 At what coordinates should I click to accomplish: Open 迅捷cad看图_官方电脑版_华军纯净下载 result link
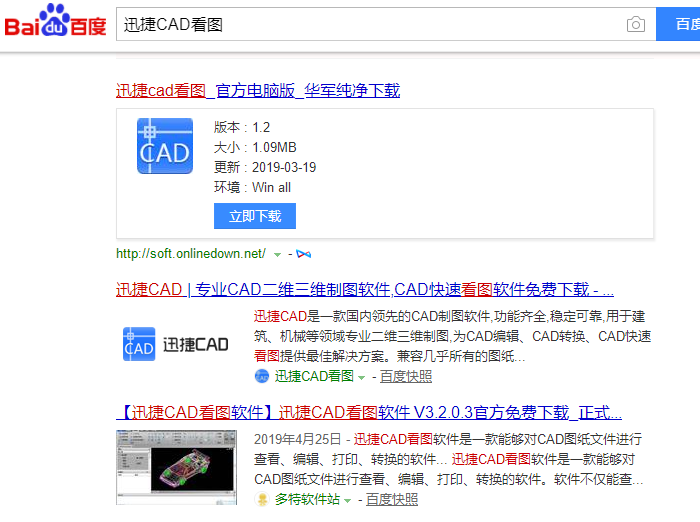point(258,91)
